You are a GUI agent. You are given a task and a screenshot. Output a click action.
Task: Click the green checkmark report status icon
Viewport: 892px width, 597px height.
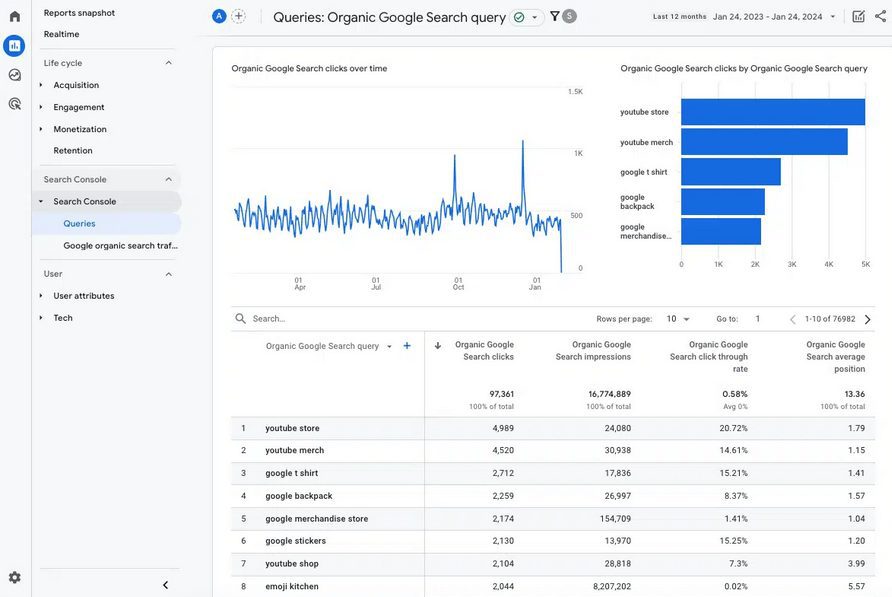[x=519, y=18]
